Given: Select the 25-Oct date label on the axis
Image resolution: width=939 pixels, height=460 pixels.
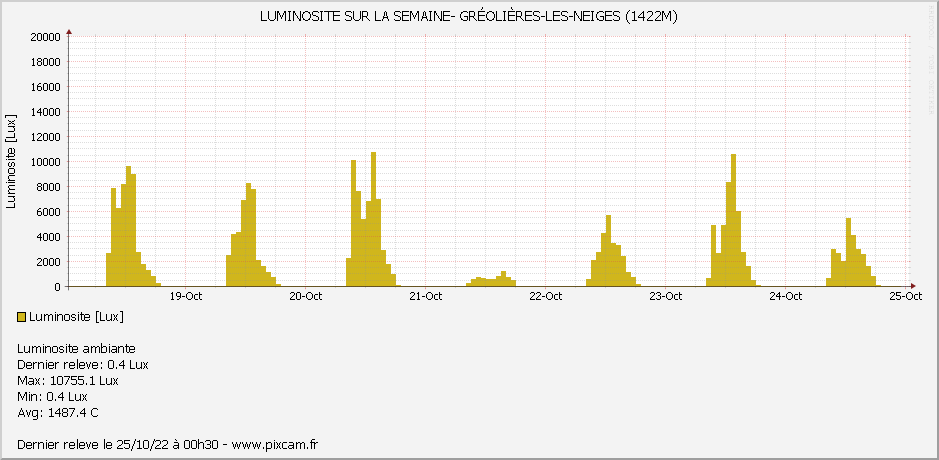Looking at the screenshot, I should (905, 296).
